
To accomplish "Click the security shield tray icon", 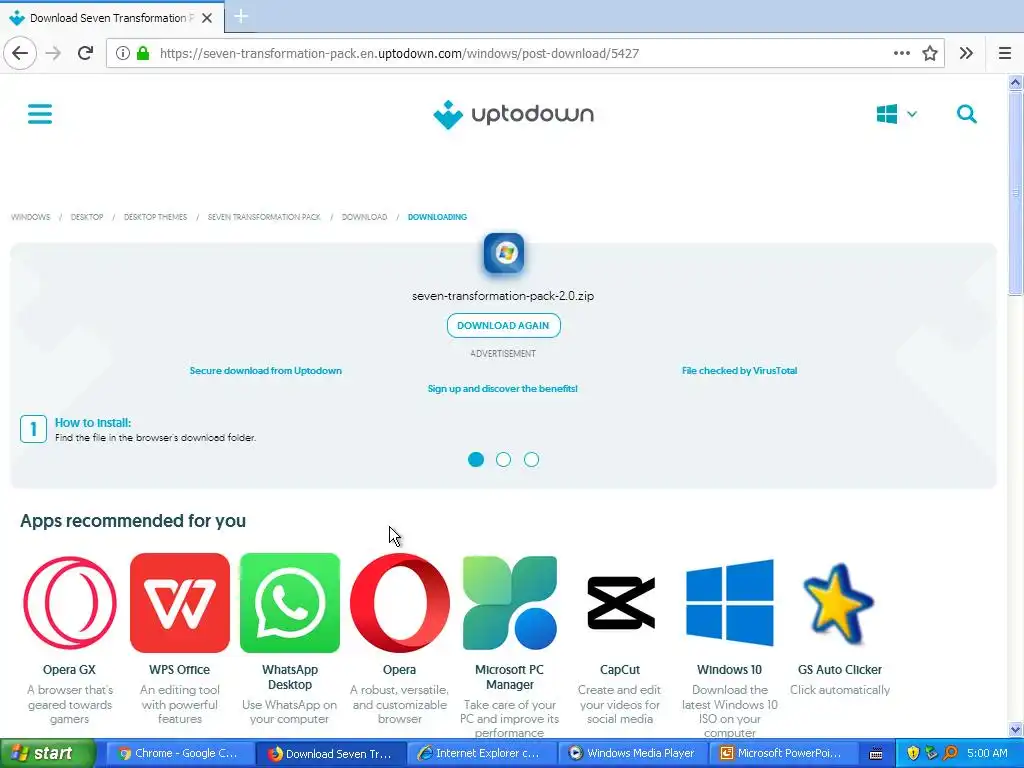I will [913, 754].
